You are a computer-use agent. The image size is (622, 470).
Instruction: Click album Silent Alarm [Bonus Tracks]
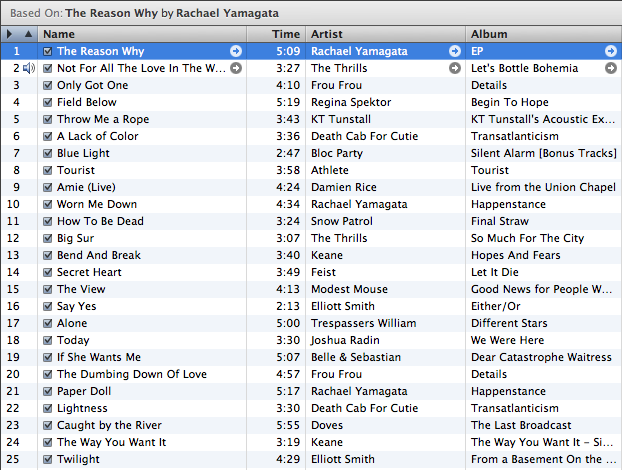coord(543,153)
